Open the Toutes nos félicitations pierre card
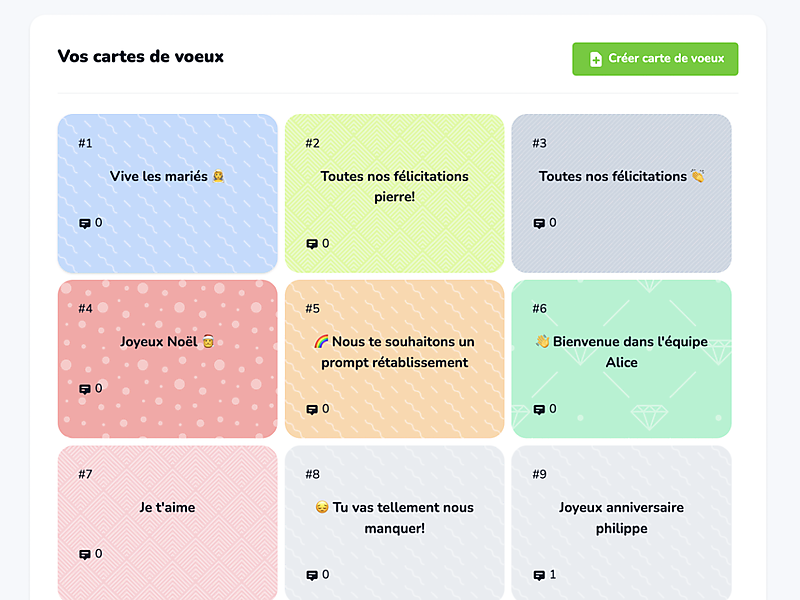 (394, 193)
